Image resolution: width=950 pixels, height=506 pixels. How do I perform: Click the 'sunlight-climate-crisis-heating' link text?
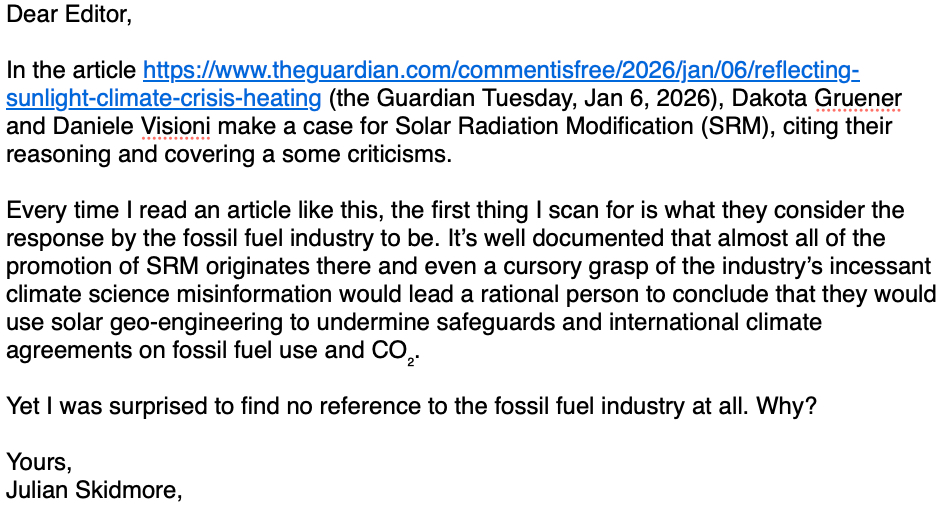[164, 98]
